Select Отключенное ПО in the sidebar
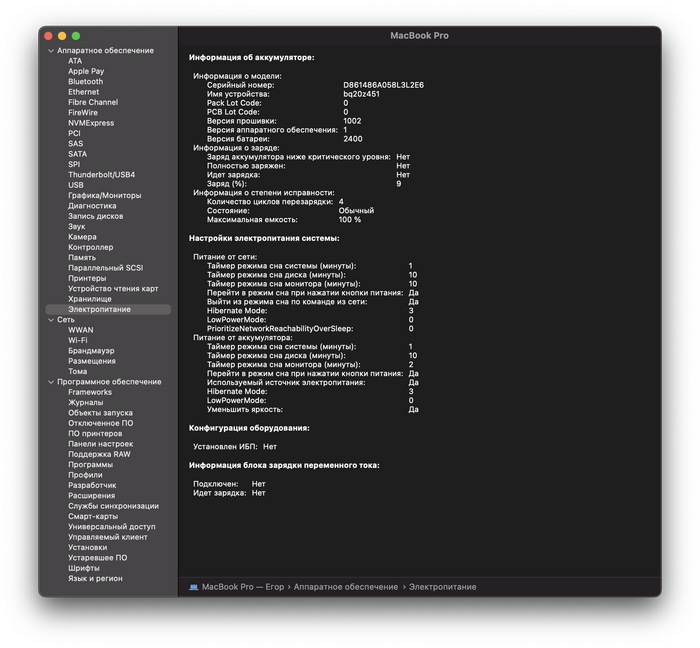 (100, 423)
